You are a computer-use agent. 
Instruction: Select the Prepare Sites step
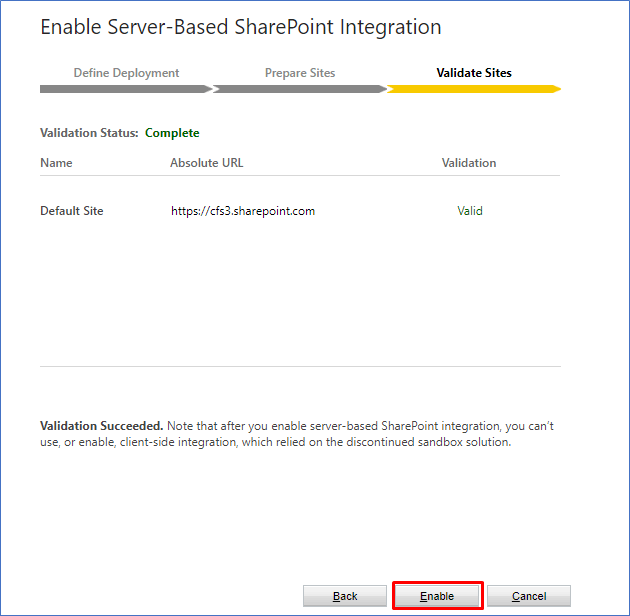point(300,73)
